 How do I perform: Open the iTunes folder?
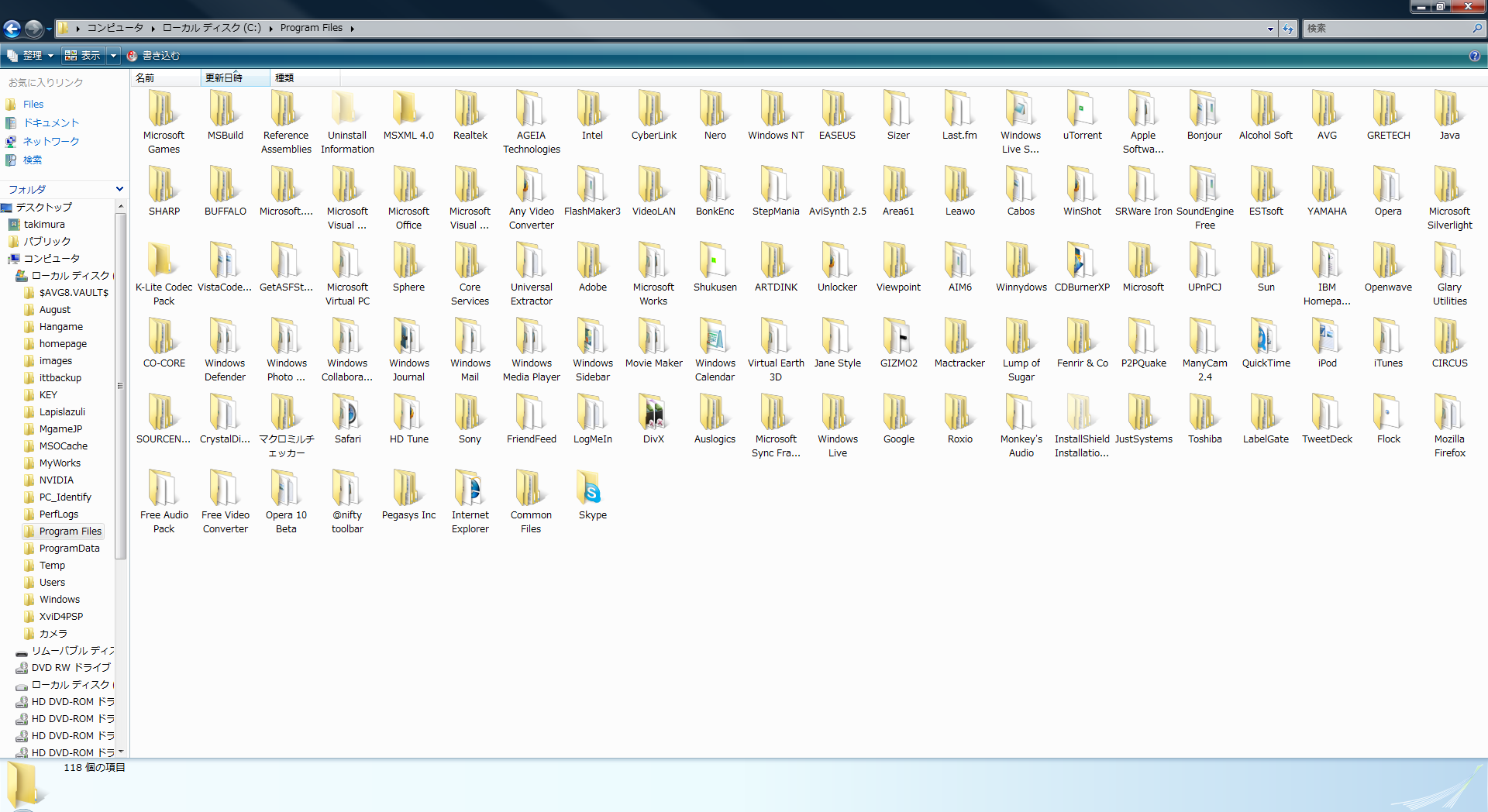coord(1388,343)
